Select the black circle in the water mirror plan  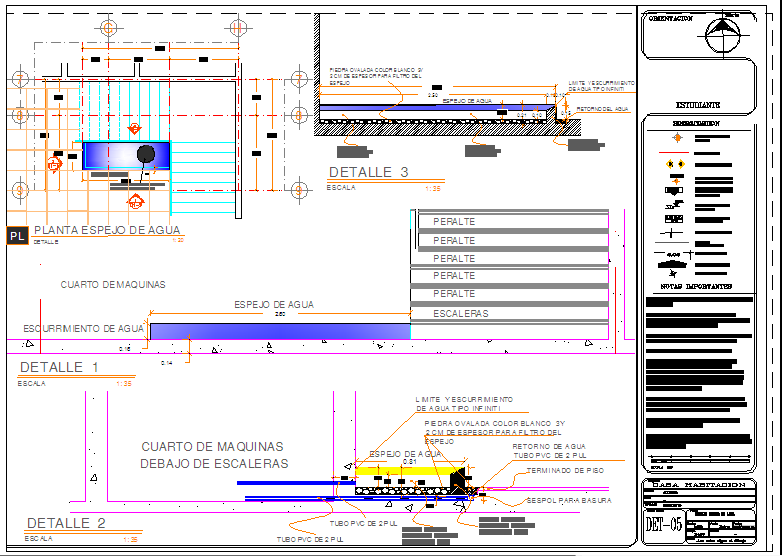[x=146, y=153]
